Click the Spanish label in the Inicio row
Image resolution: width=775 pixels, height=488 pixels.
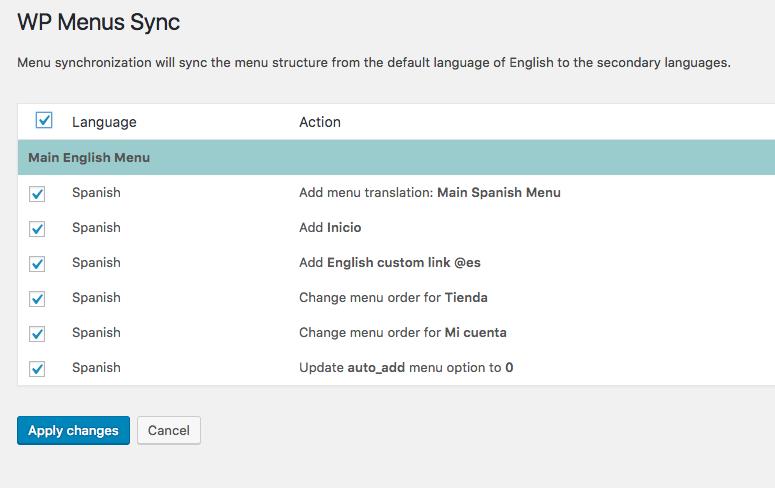point(96,227)
